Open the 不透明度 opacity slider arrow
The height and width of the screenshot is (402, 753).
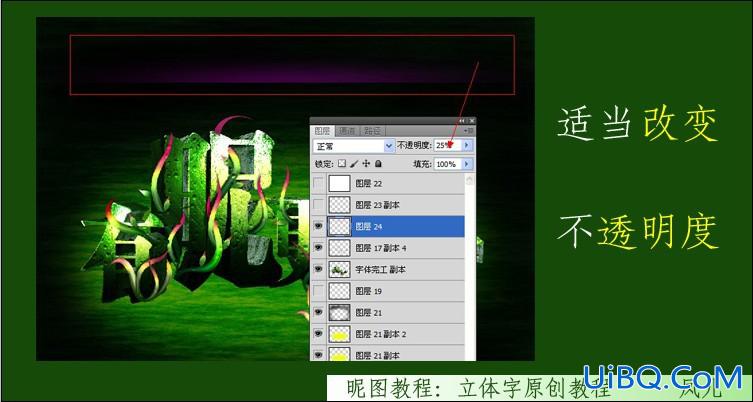click(468, 146)
